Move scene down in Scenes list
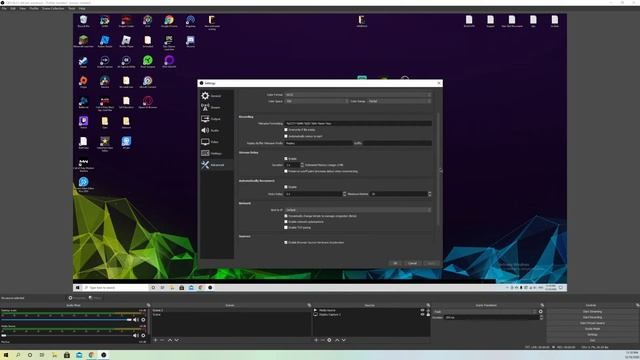This screenshot has width=640, height=360. pos(176,340)
